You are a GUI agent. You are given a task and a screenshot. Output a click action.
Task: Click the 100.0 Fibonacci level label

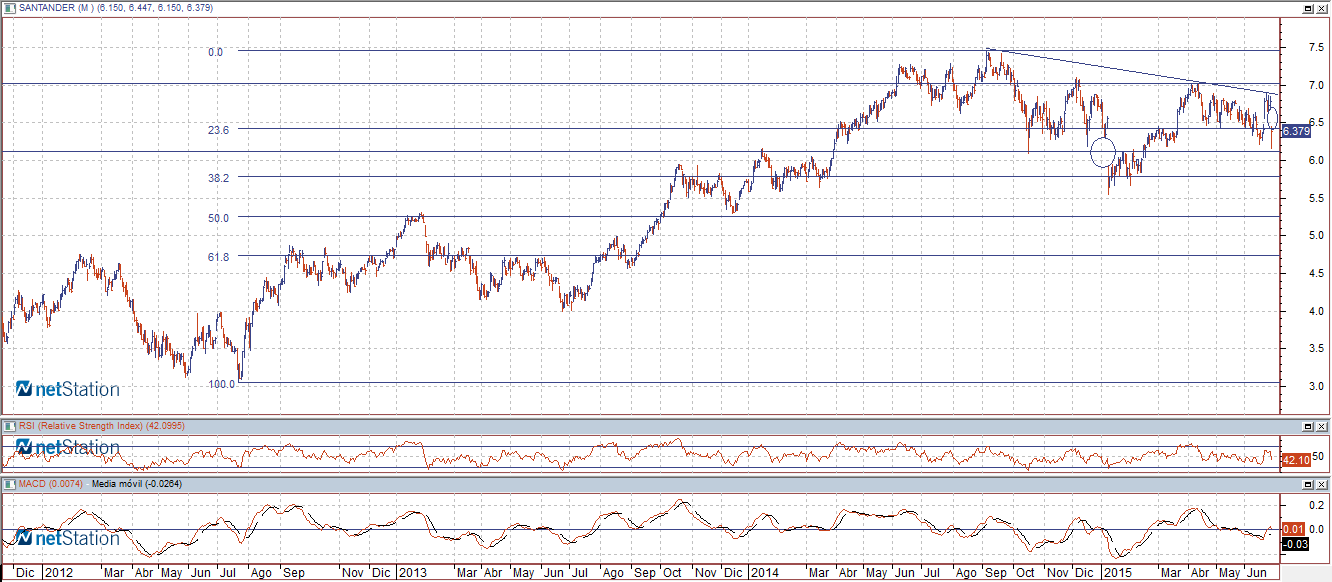222,383
